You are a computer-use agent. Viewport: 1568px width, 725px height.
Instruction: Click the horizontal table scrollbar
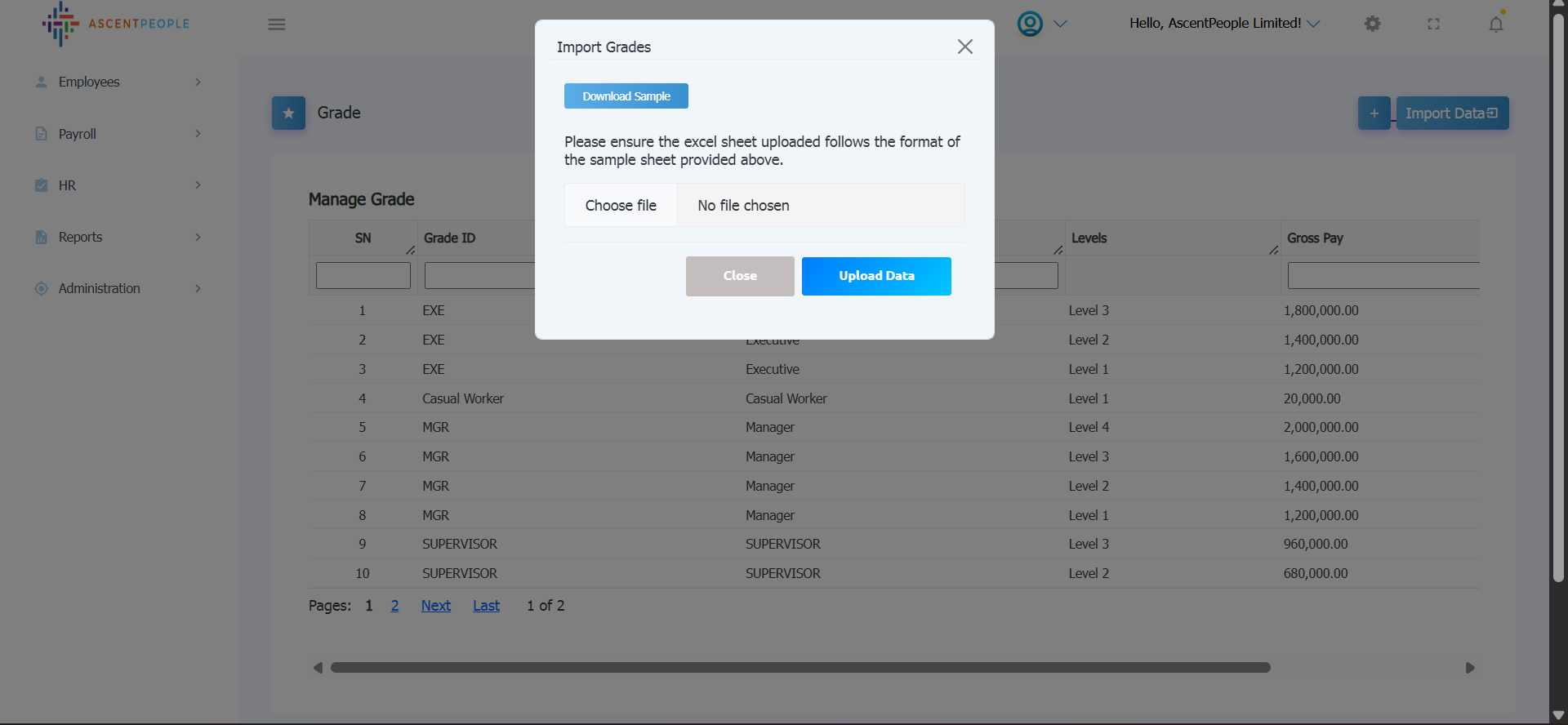click(x=800, y=668)
